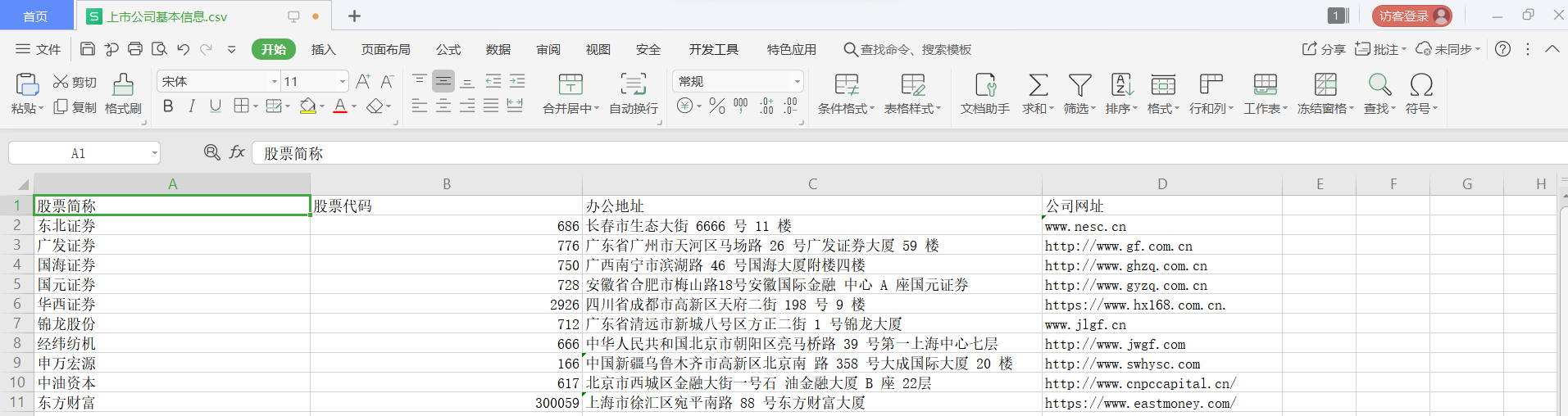Click the Print icon in quick toolbar
The image size is (1568, 416).
(x=135, y=49)
